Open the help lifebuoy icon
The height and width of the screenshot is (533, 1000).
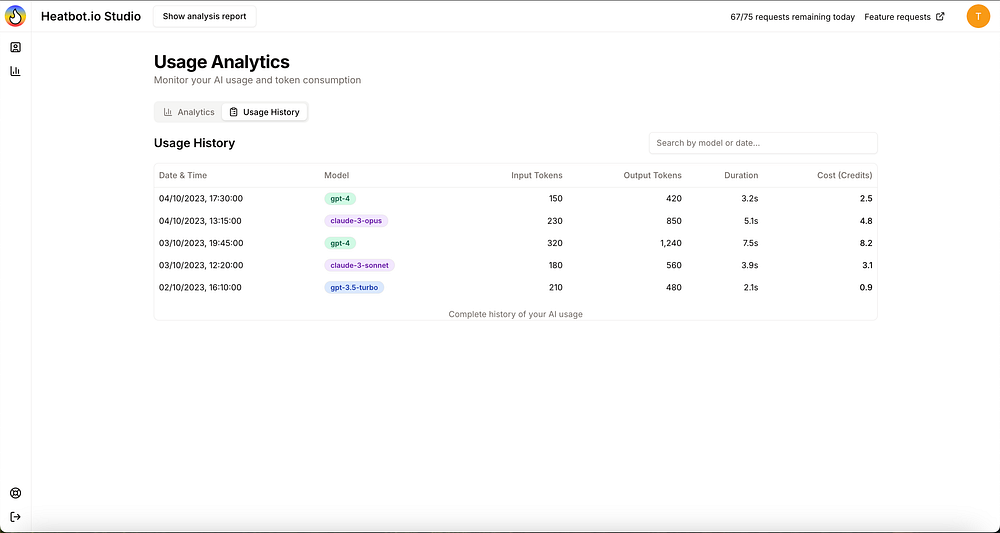click(x=15, y=493)
